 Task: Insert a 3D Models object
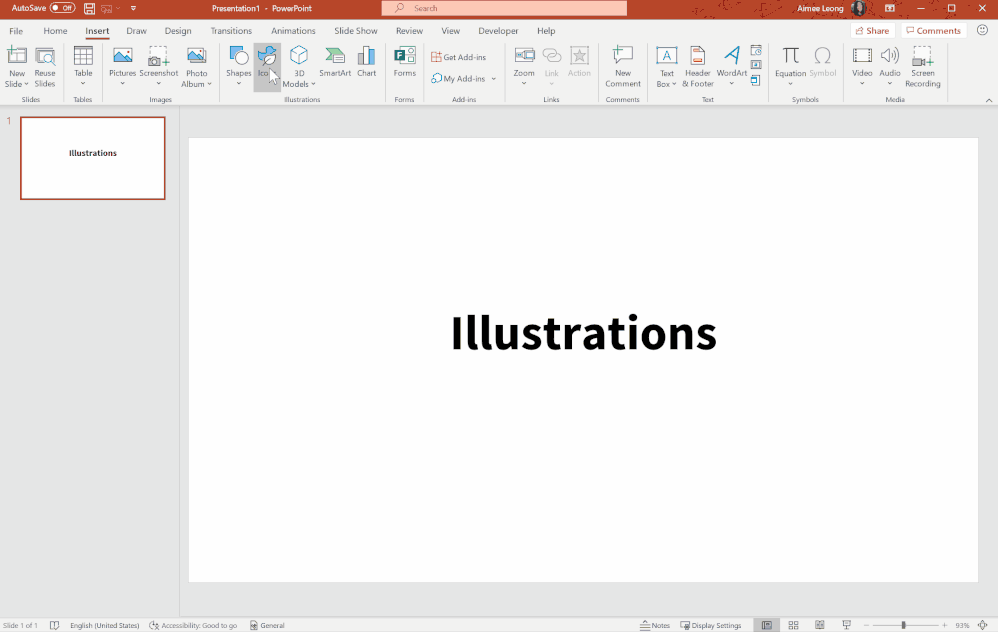(x=299, y=63)
